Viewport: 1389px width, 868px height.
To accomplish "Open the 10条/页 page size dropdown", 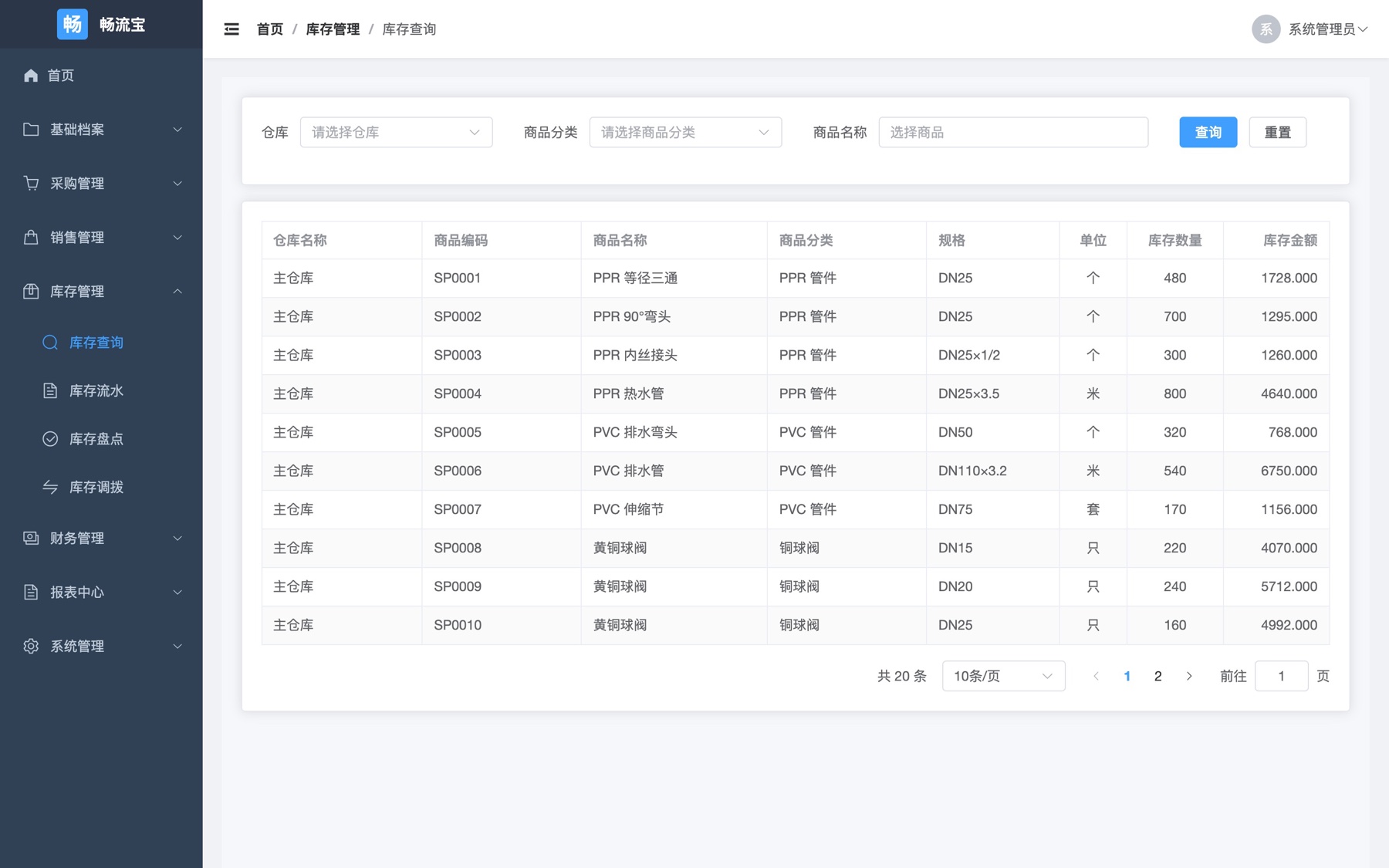I will (x=1003, y=677).
